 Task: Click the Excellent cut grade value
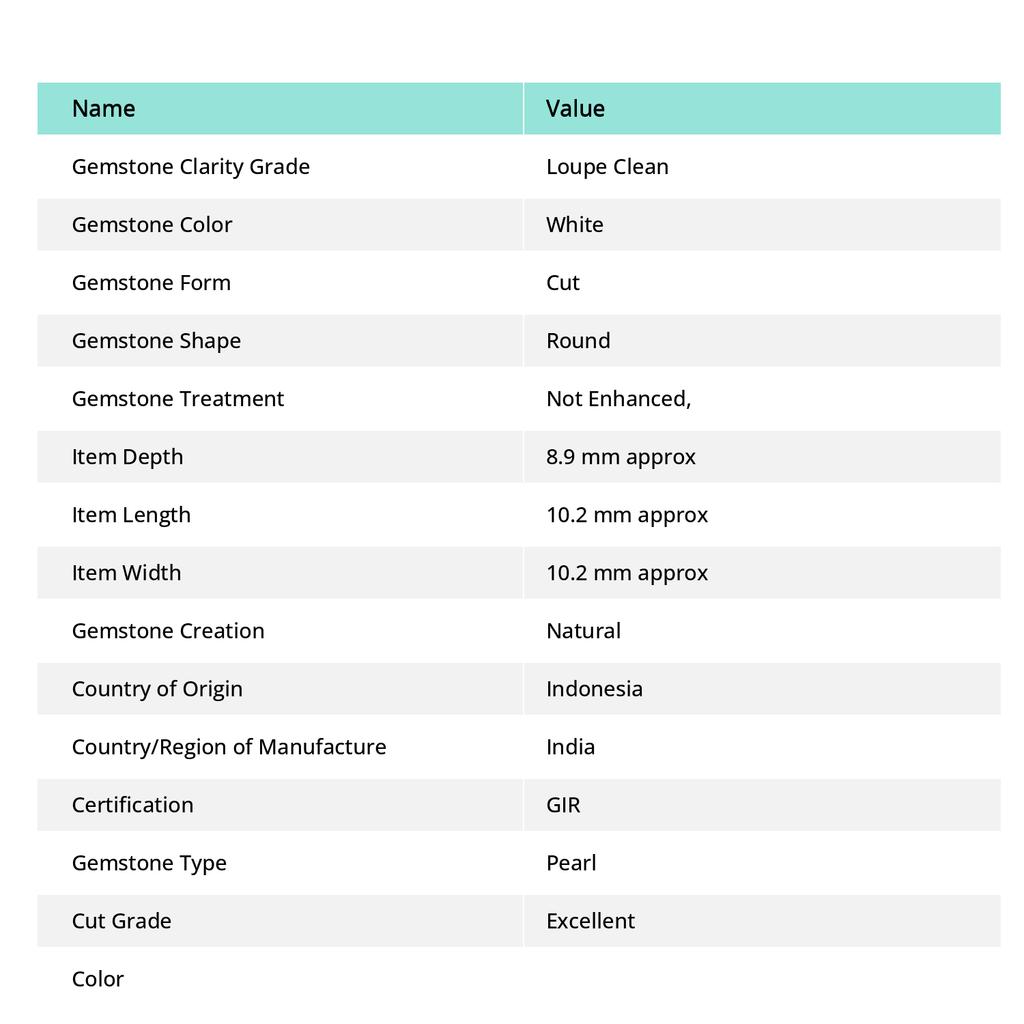click(x=590, y=920)
